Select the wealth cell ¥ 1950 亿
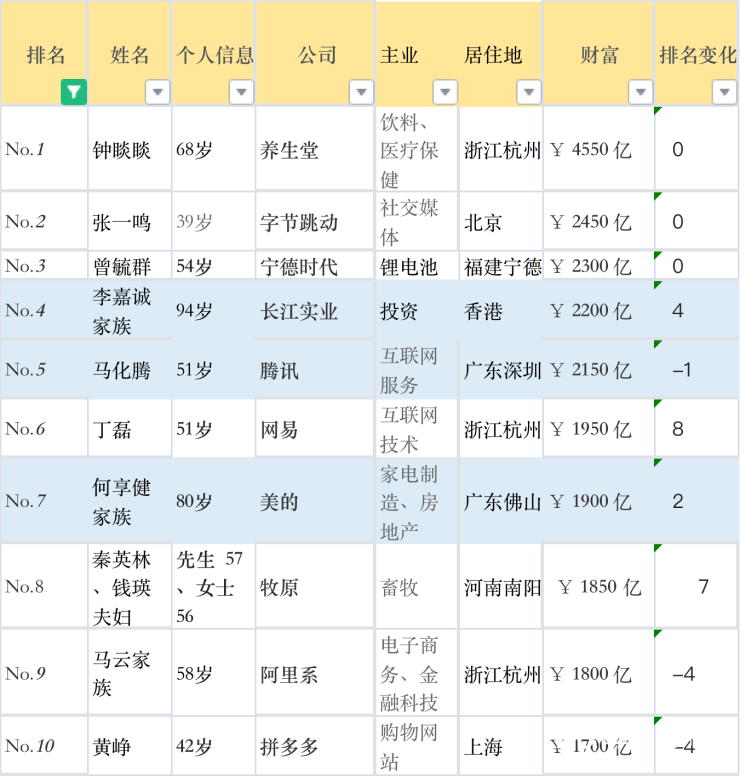 599,429
